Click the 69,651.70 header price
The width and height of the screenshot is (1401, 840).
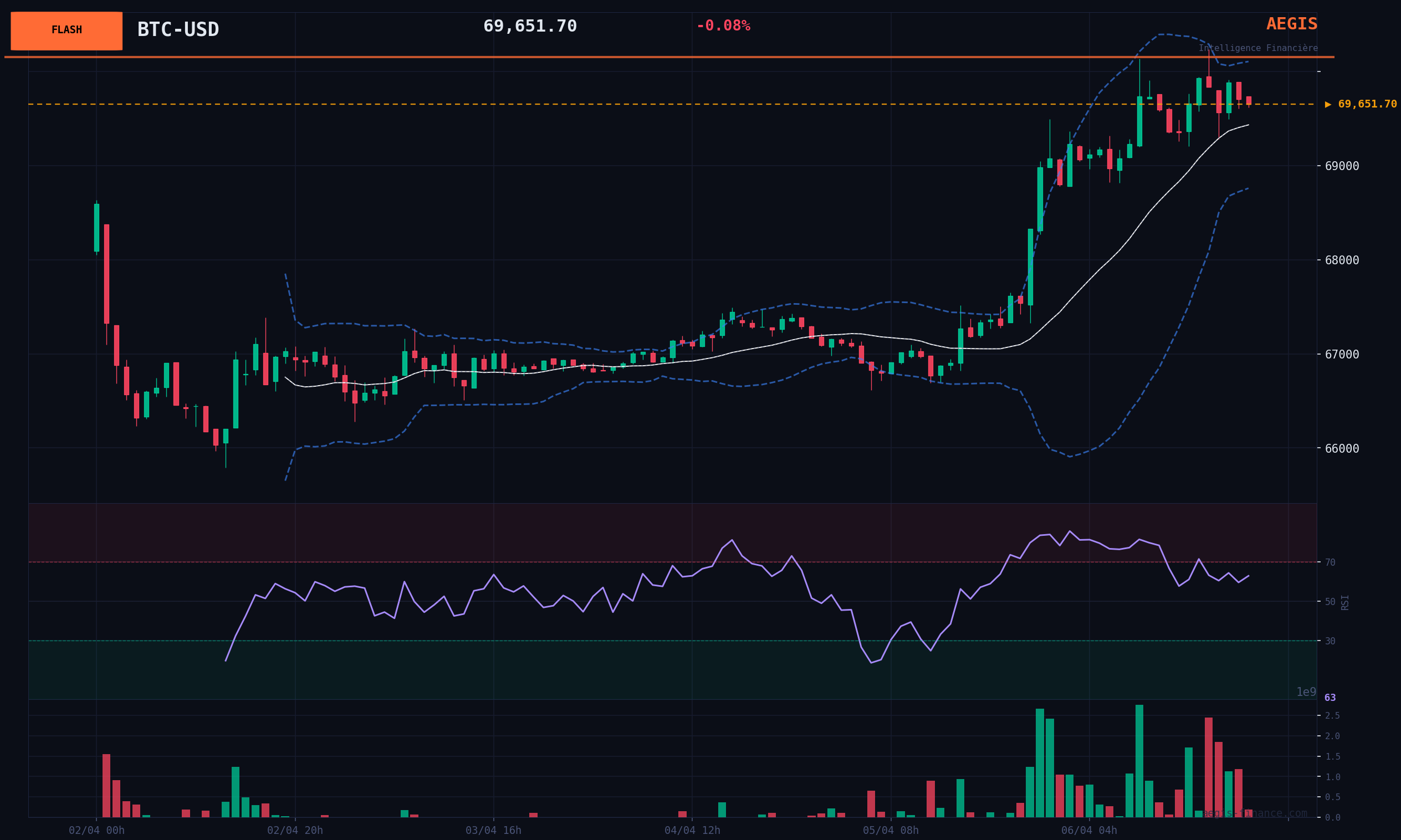pyautogui.click(x=530, y=26)
